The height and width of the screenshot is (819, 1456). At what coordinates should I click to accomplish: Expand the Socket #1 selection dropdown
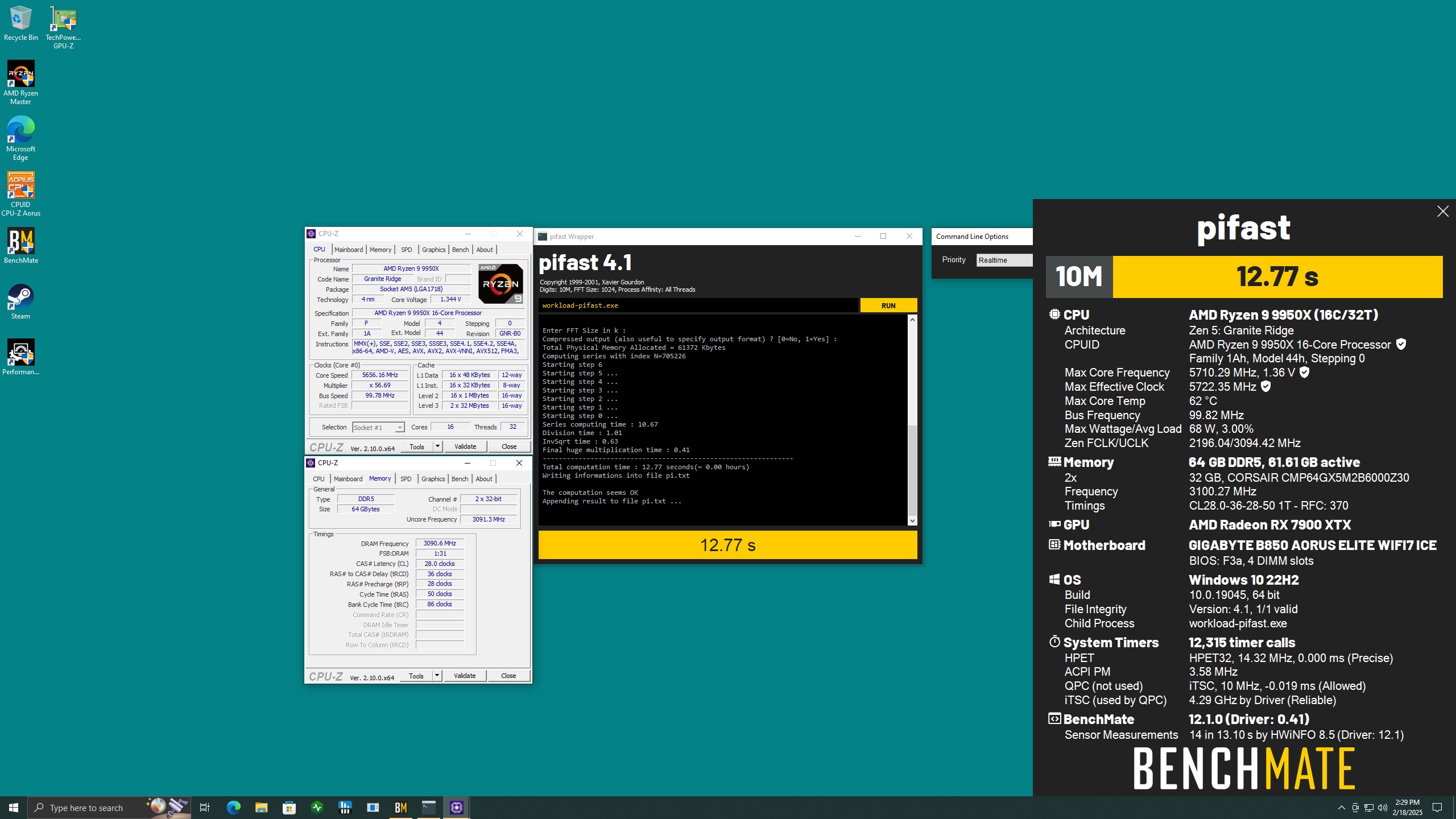pos(378,428)
